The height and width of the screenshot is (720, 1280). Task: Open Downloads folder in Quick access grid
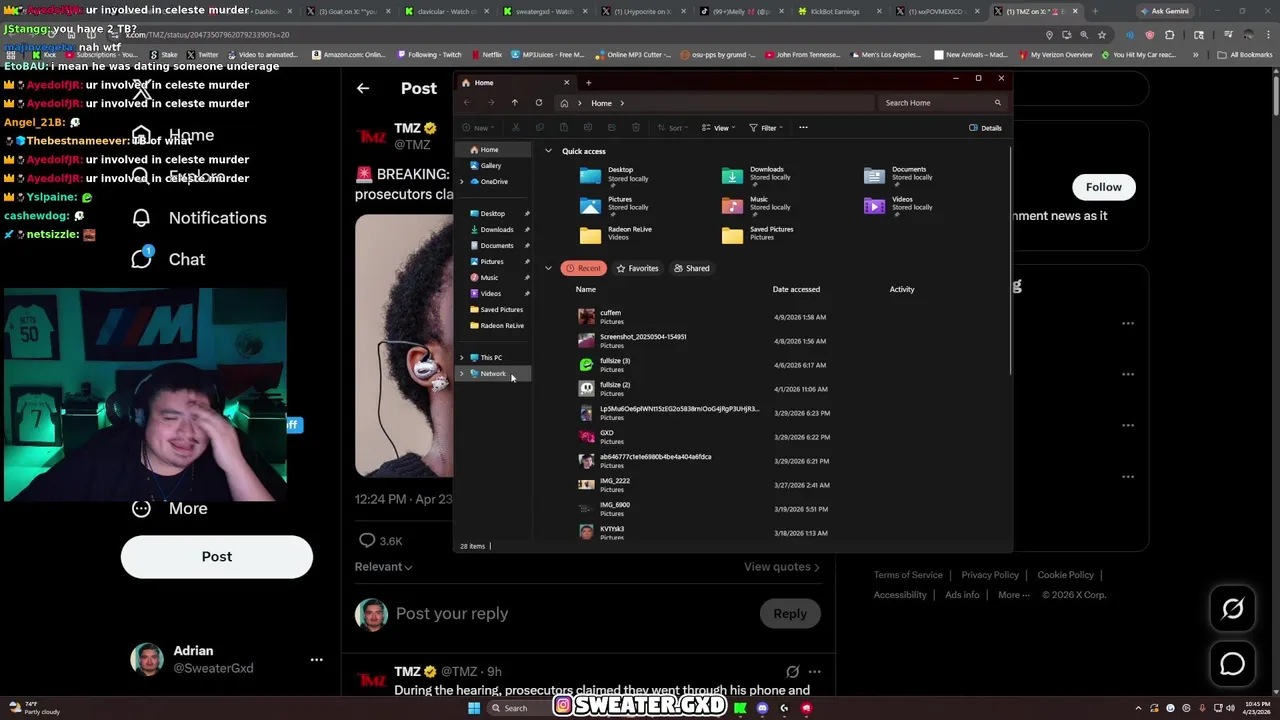[x=759, y=174]
